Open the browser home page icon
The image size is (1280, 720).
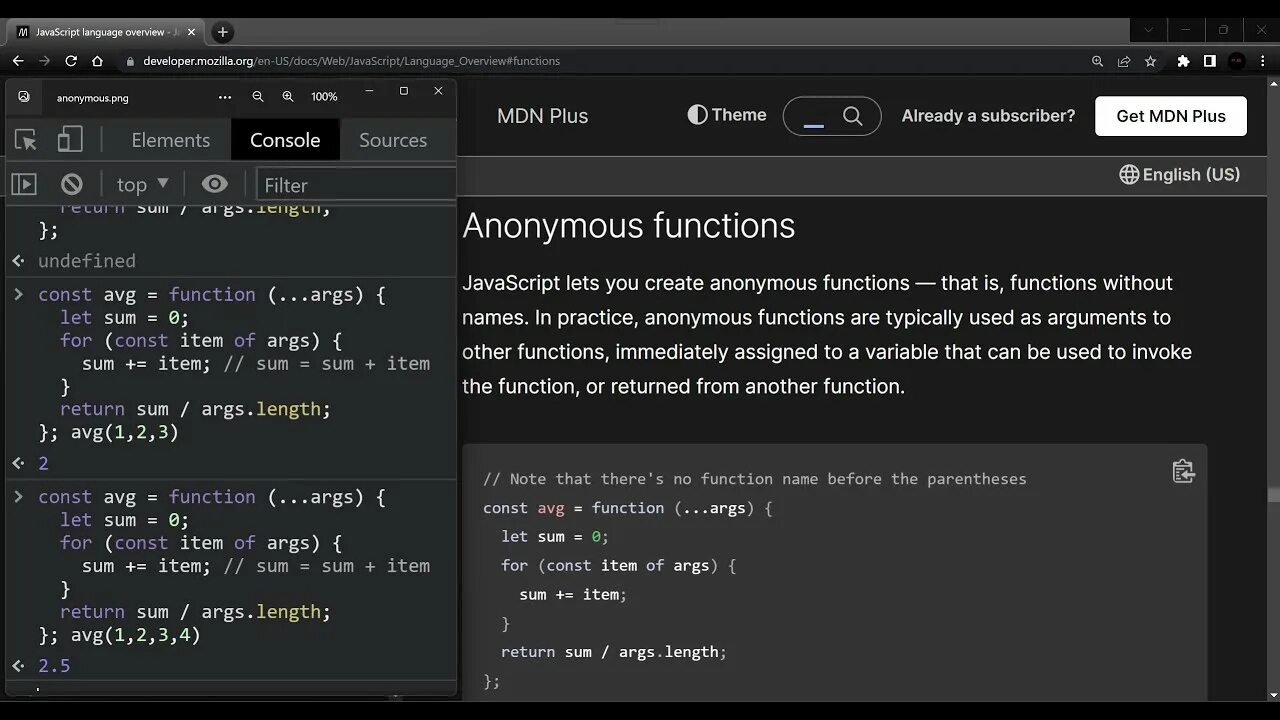pyautogui.click(x=97, y=61)
